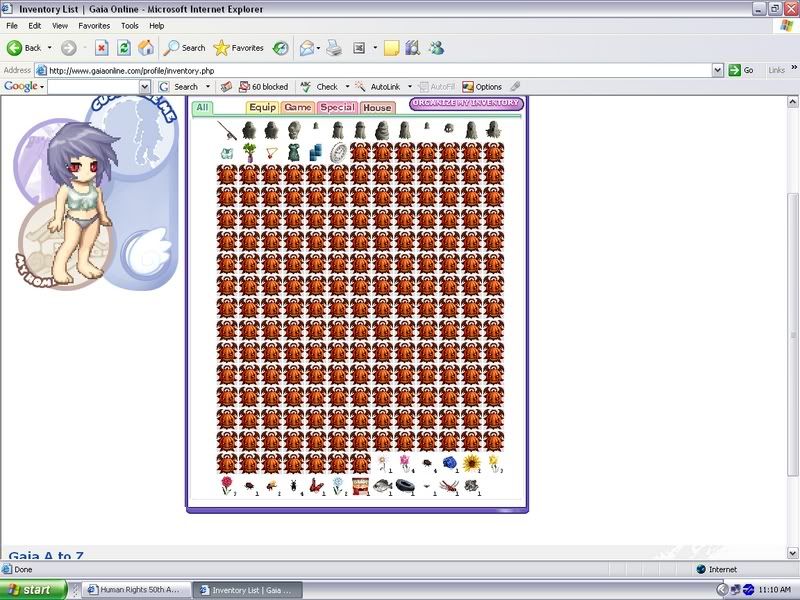Select the potted plant inventory item
This screenshot has width=800, height=600.
(249, 153)
